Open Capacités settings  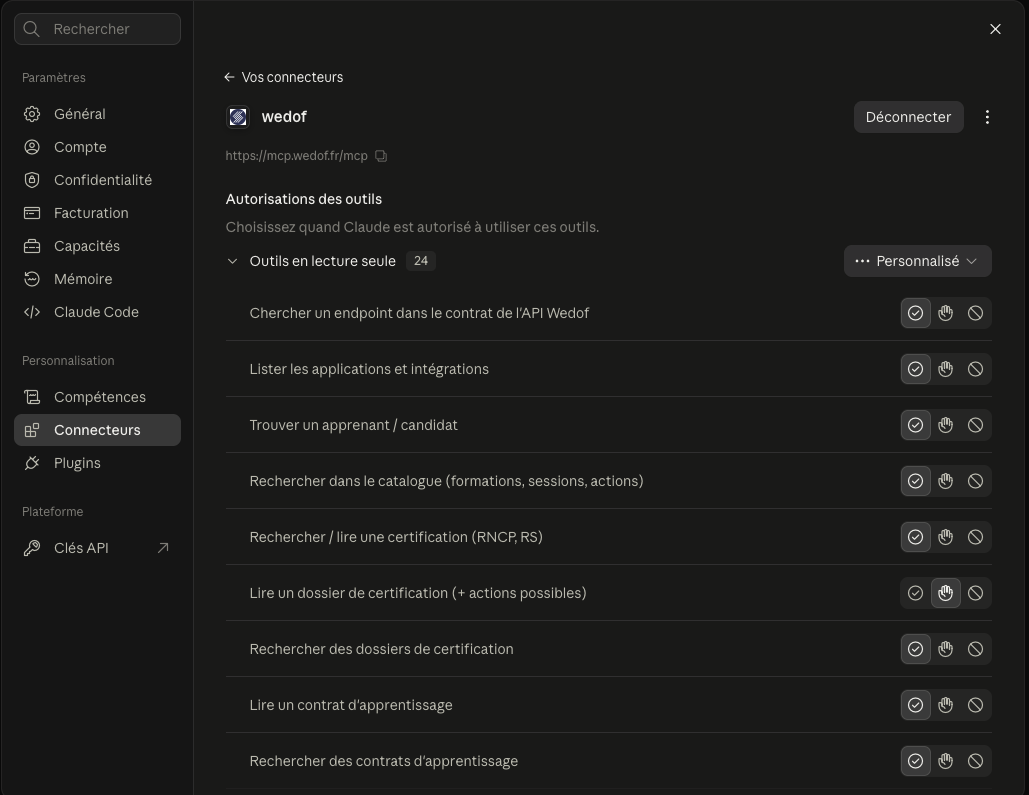tap(97, 246)
